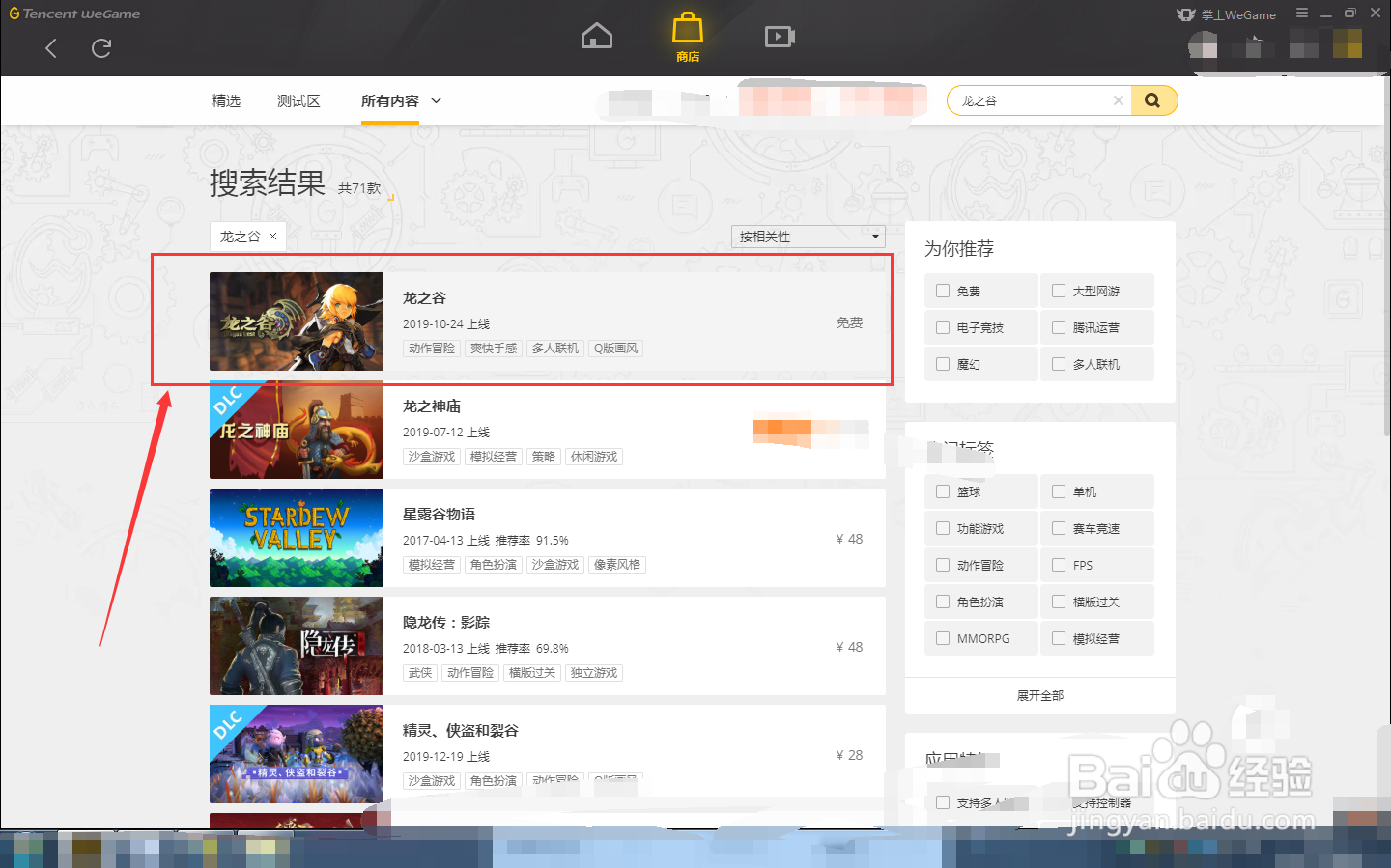Open the 龙之谷 game title
This screenshot has height=868, width=1391.
click(424, 298)
